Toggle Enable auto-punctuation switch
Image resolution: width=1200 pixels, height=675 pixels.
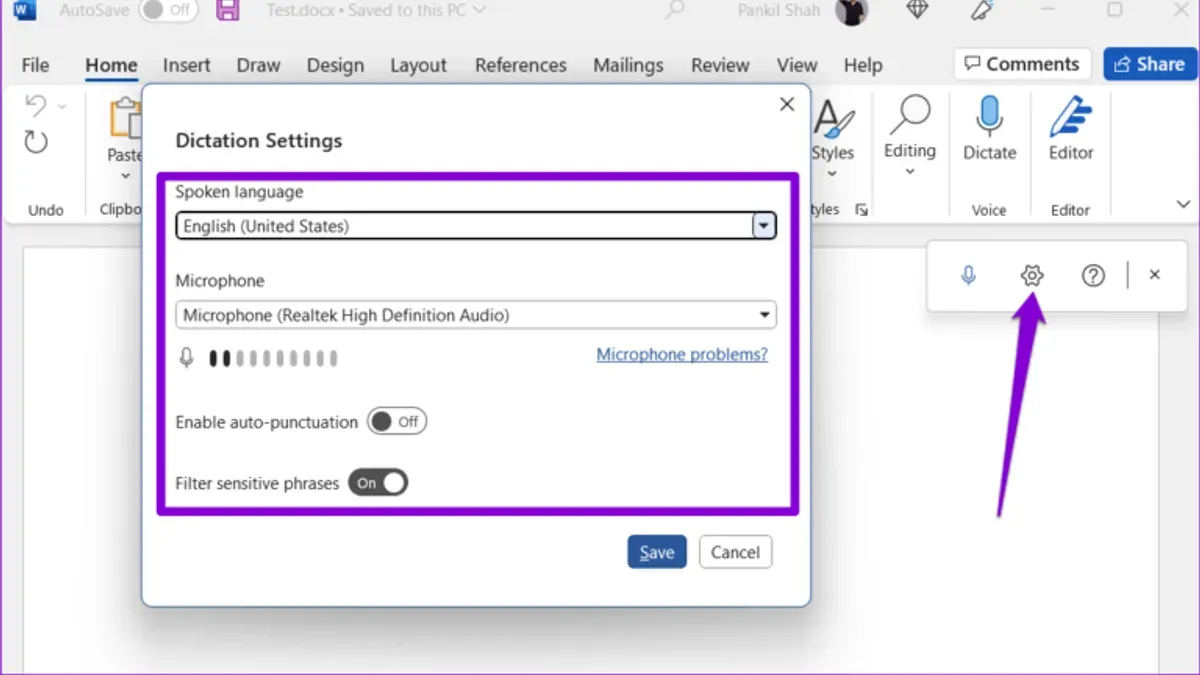click(x=397, y=422)
